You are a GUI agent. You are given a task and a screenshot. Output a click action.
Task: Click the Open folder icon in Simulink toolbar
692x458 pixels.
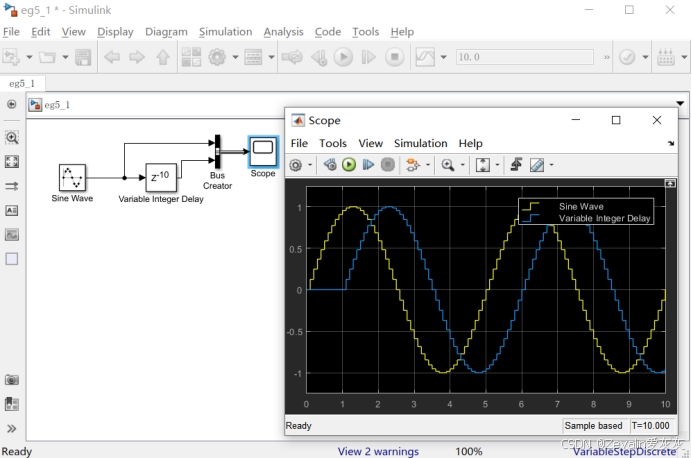(47, 57)
